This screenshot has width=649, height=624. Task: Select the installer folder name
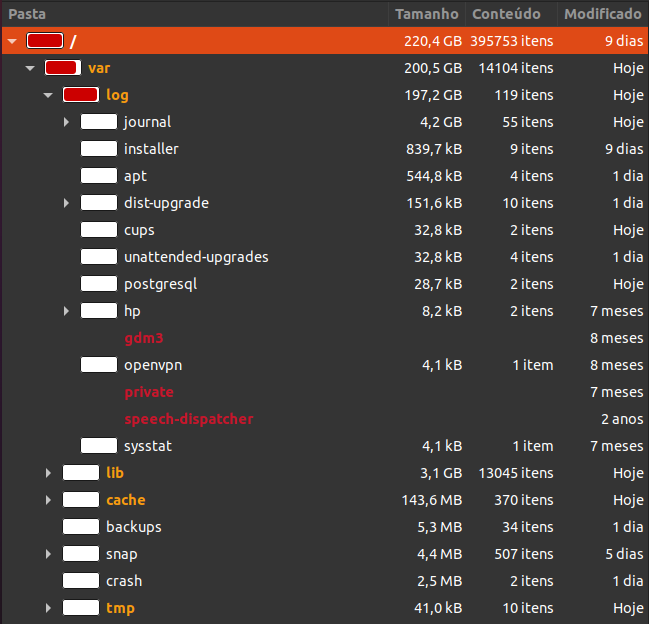coord(151,149)
